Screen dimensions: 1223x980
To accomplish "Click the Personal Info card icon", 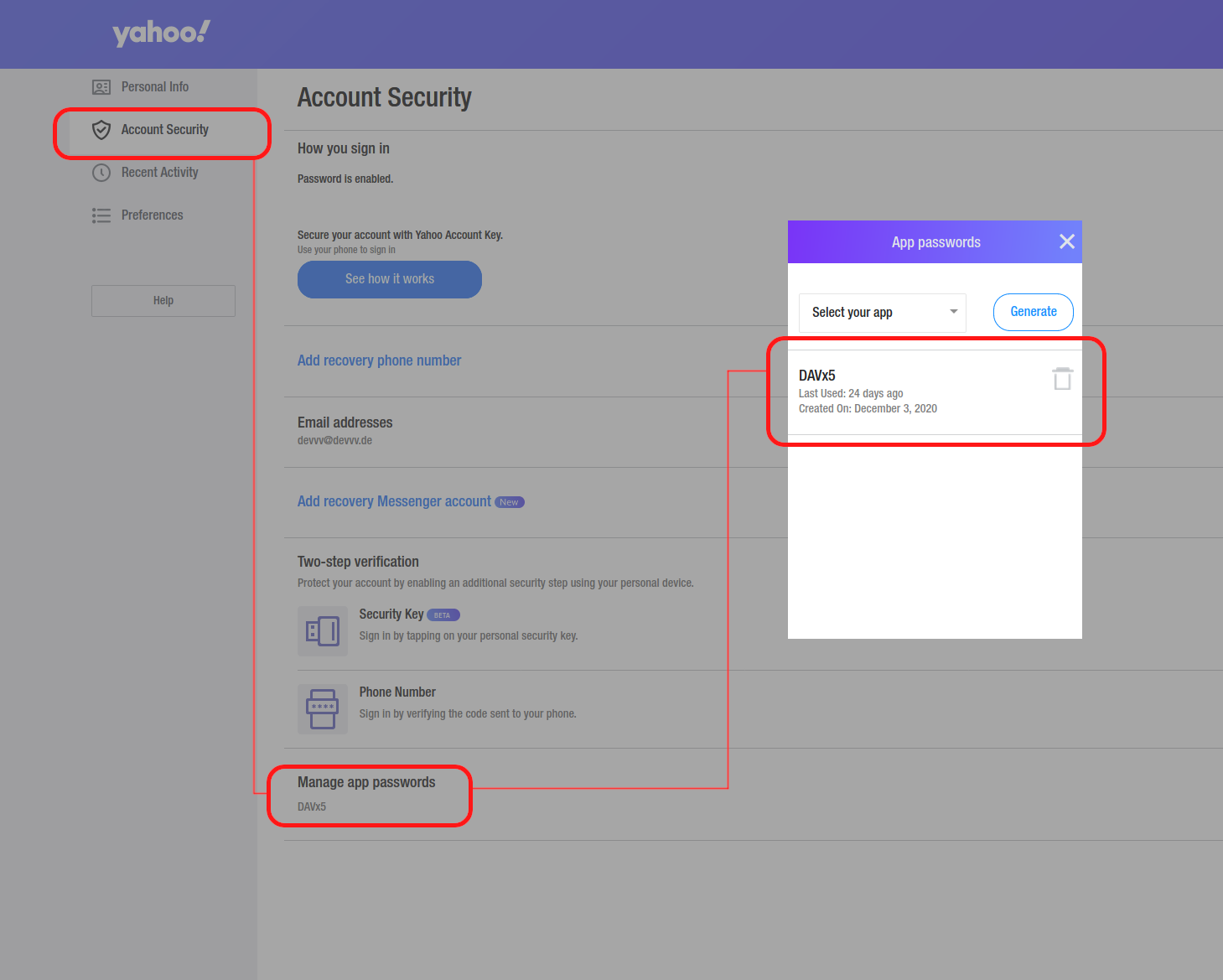I will (101, 87).
